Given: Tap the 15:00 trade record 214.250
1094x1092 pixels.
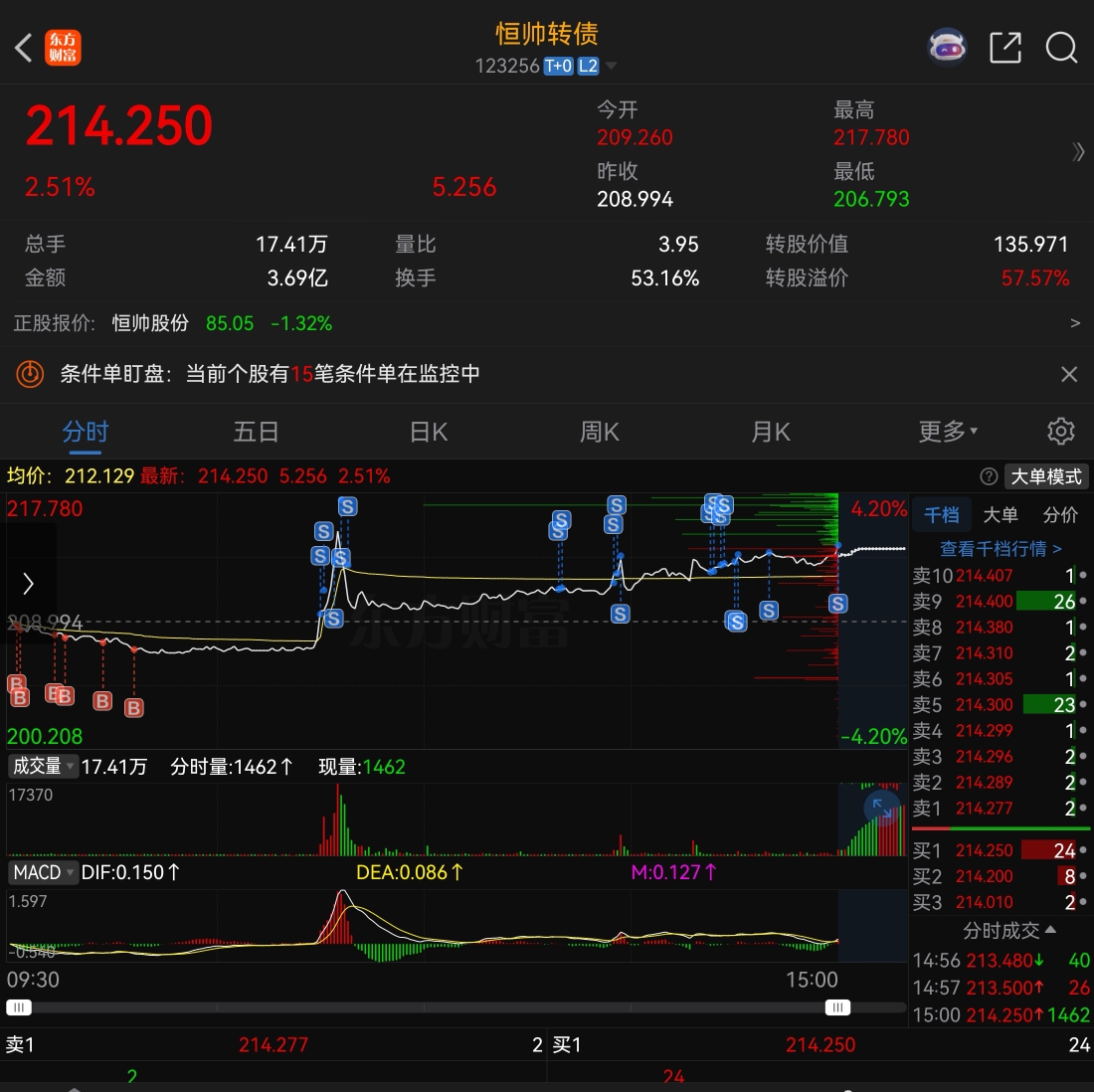Looking at the screenshot, I should point(1002,1014).
